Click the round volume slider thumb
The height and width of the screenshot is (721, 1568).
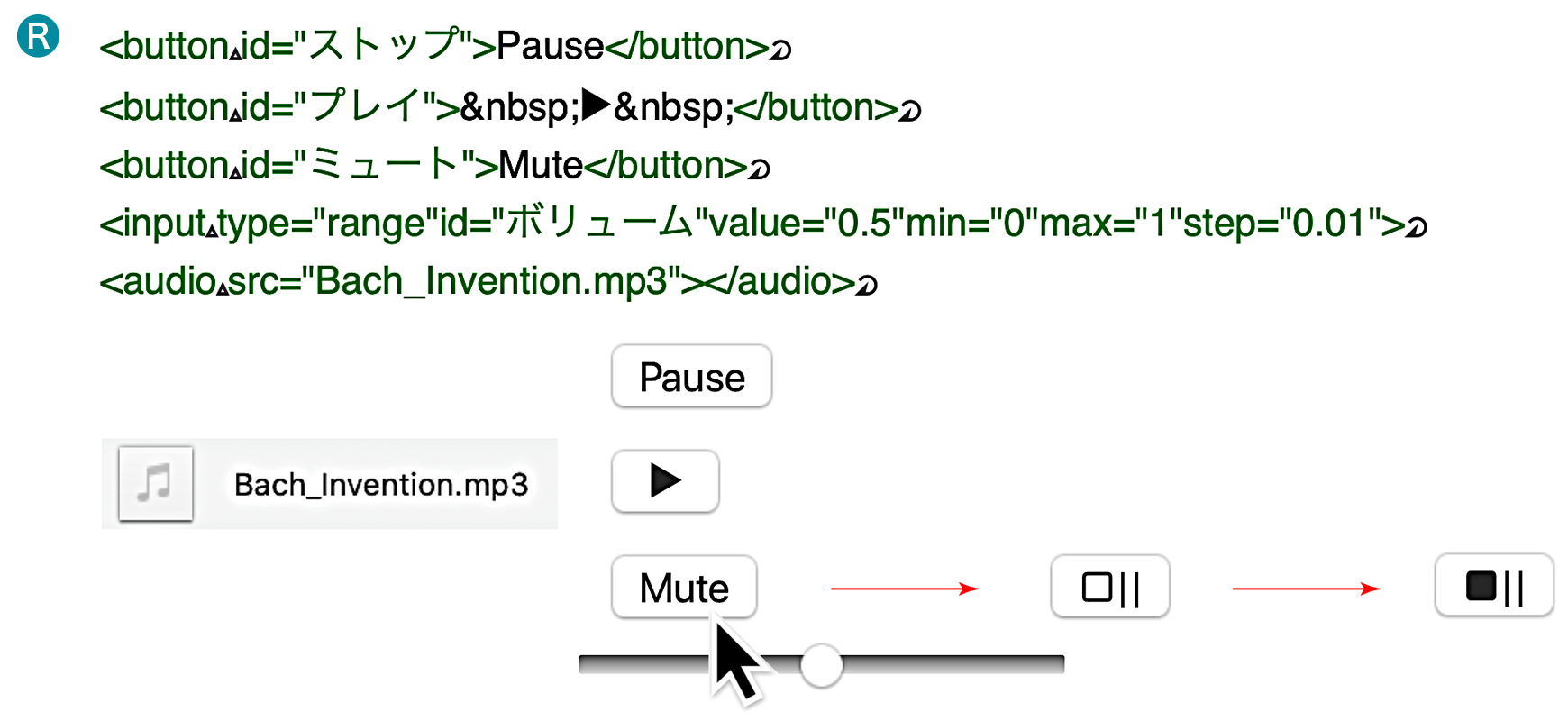click(x=821, y=665)
